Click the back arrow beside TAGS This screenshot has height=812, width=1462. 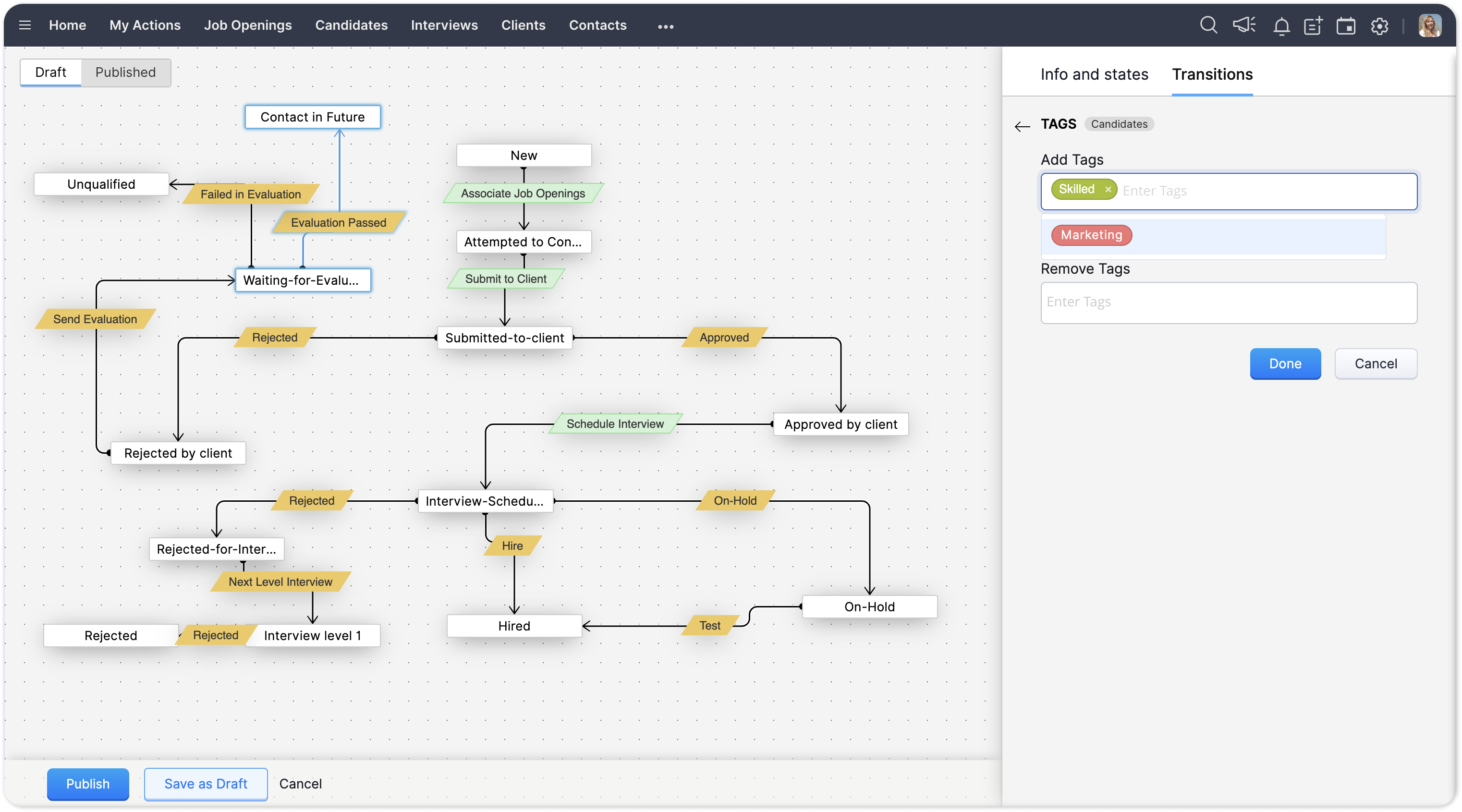[1022, 126]
